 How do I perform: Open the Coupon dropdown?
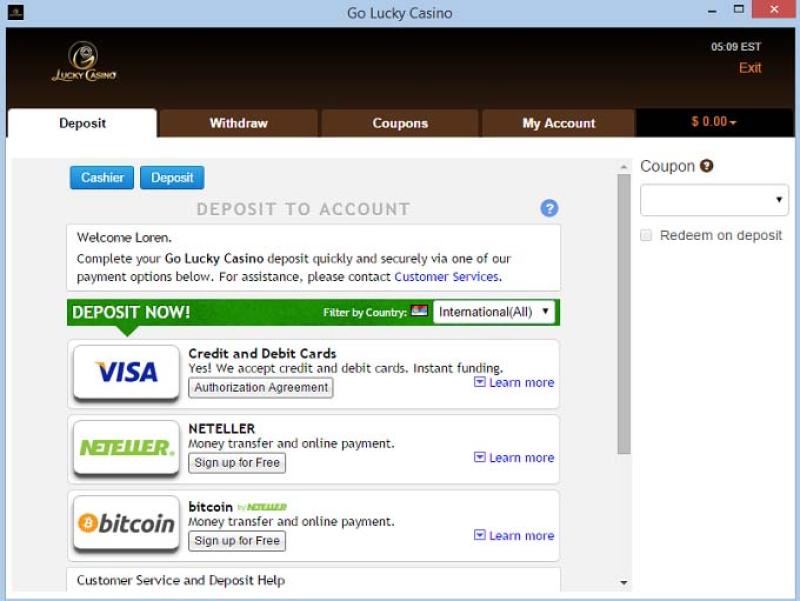click(x=714, y=200)
